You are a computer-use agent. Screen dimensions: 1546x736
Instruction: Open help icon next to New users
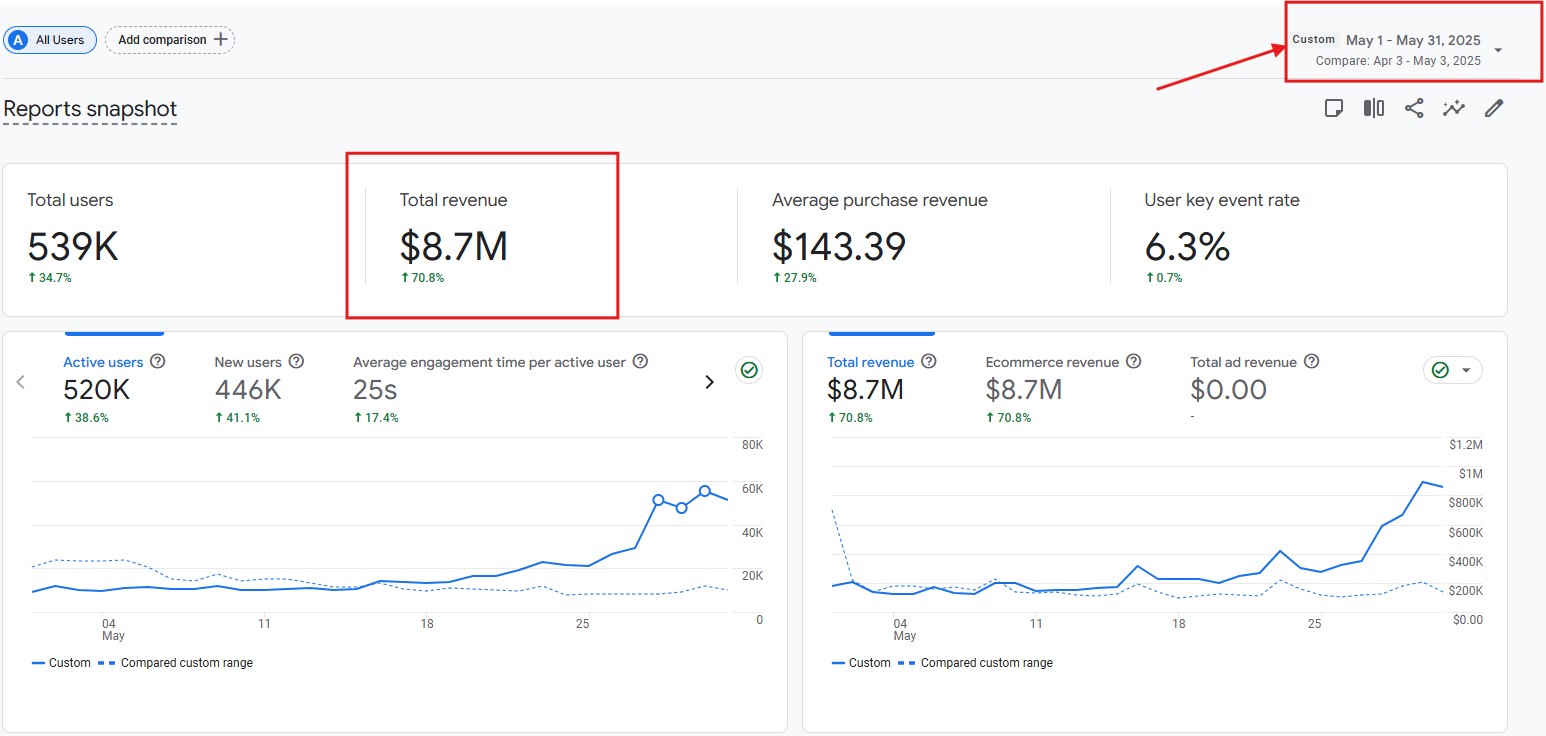pos(296,362)
